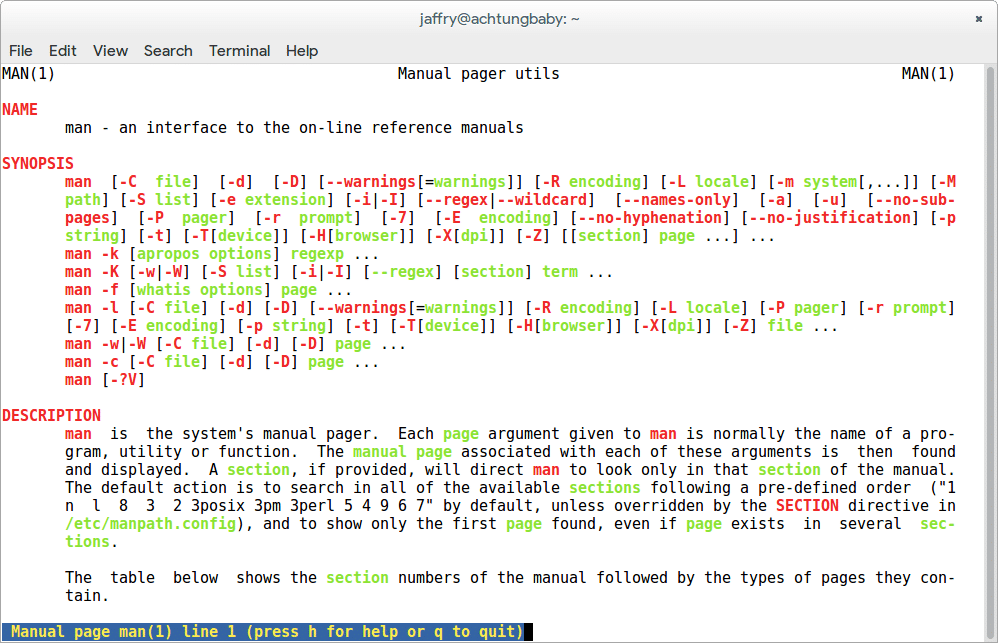Click the '--no-hyphenation' option text
This screenshot has width=998, height=643.
(x=649, y=218)
